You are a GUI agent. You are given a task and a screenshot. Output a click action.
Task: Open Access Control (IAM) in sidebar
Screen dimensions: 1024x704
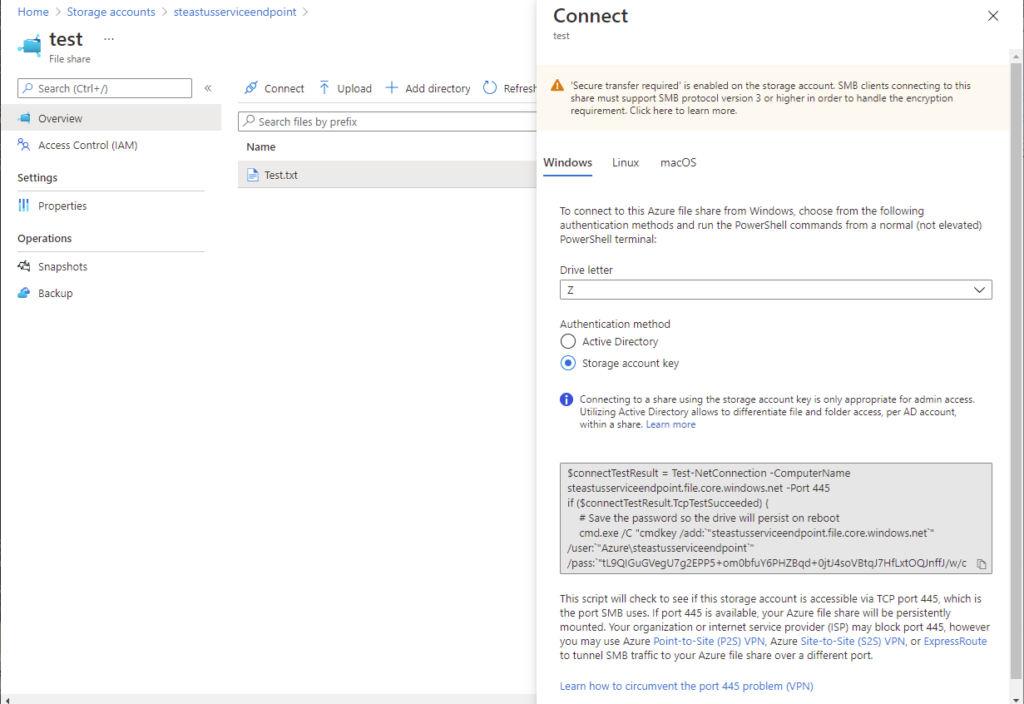(x=87, y=145)
